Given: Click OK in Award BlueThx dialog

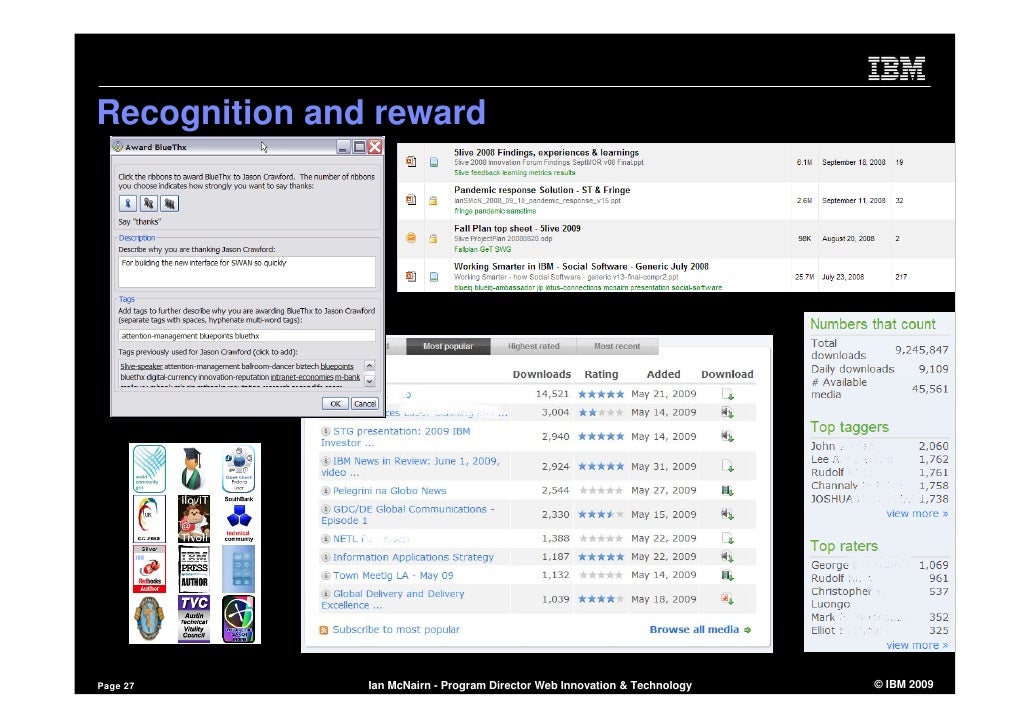Looking at the screenshot, I should (335, 403).
